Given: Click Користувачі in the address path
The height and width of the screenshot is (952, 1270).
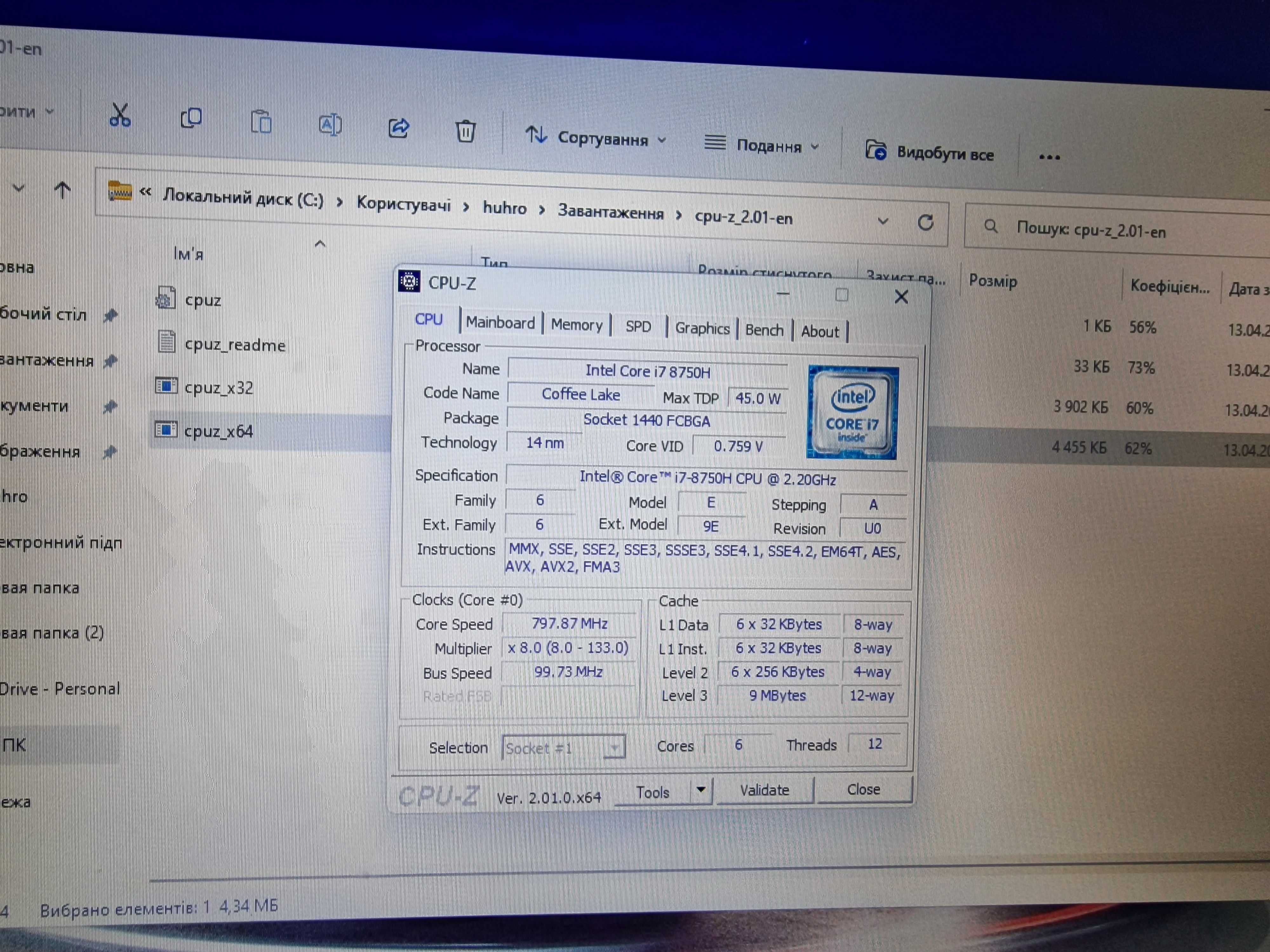Looking at the screenshot, I should (404, 204).
